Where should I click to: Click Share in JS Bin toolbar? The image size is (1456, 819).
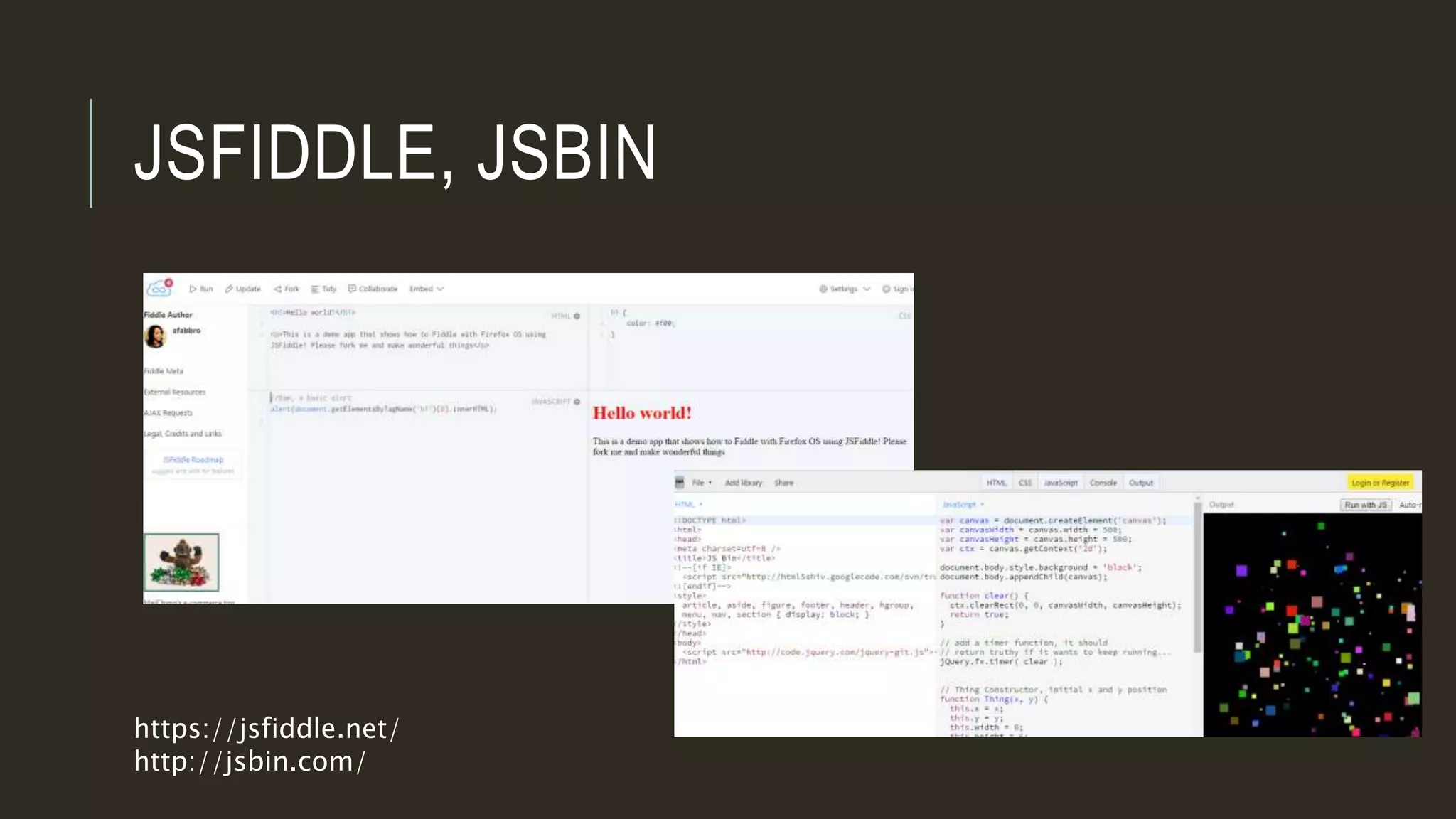[784, 483]
